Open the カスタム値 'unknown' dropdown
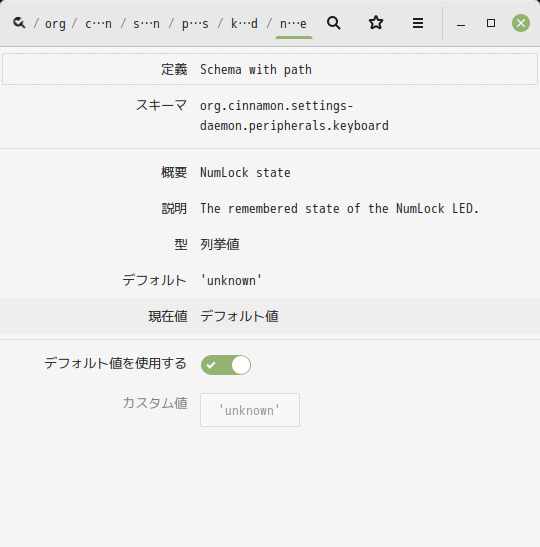Screen dimensions: 540x547 tap(250, 410)
